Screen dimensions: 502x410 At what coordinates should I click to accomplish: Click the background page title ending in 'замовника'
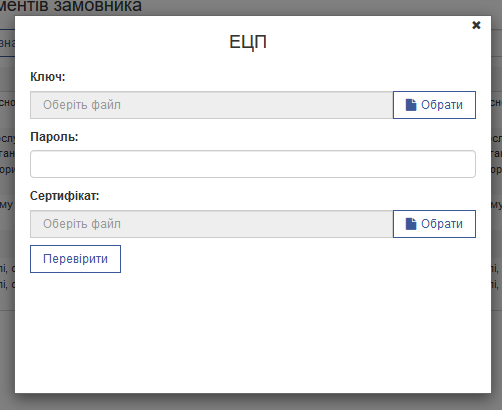coord(71,6)
